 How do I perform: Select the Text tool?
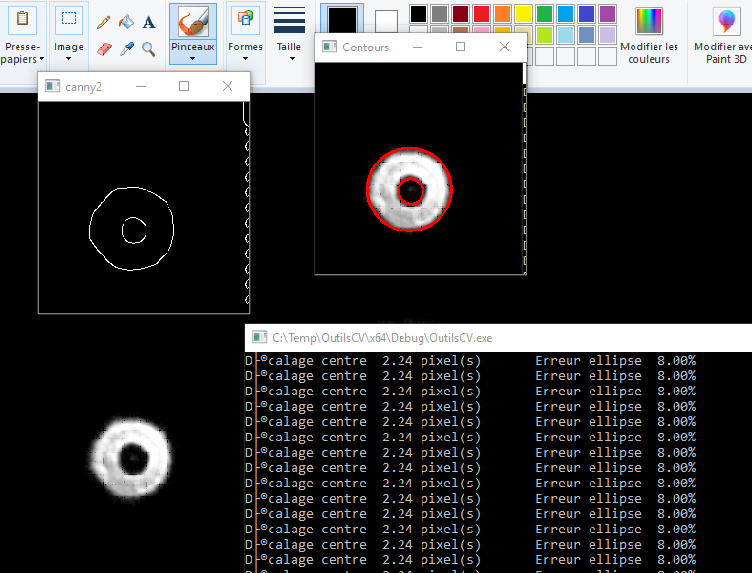click(148, 22)
